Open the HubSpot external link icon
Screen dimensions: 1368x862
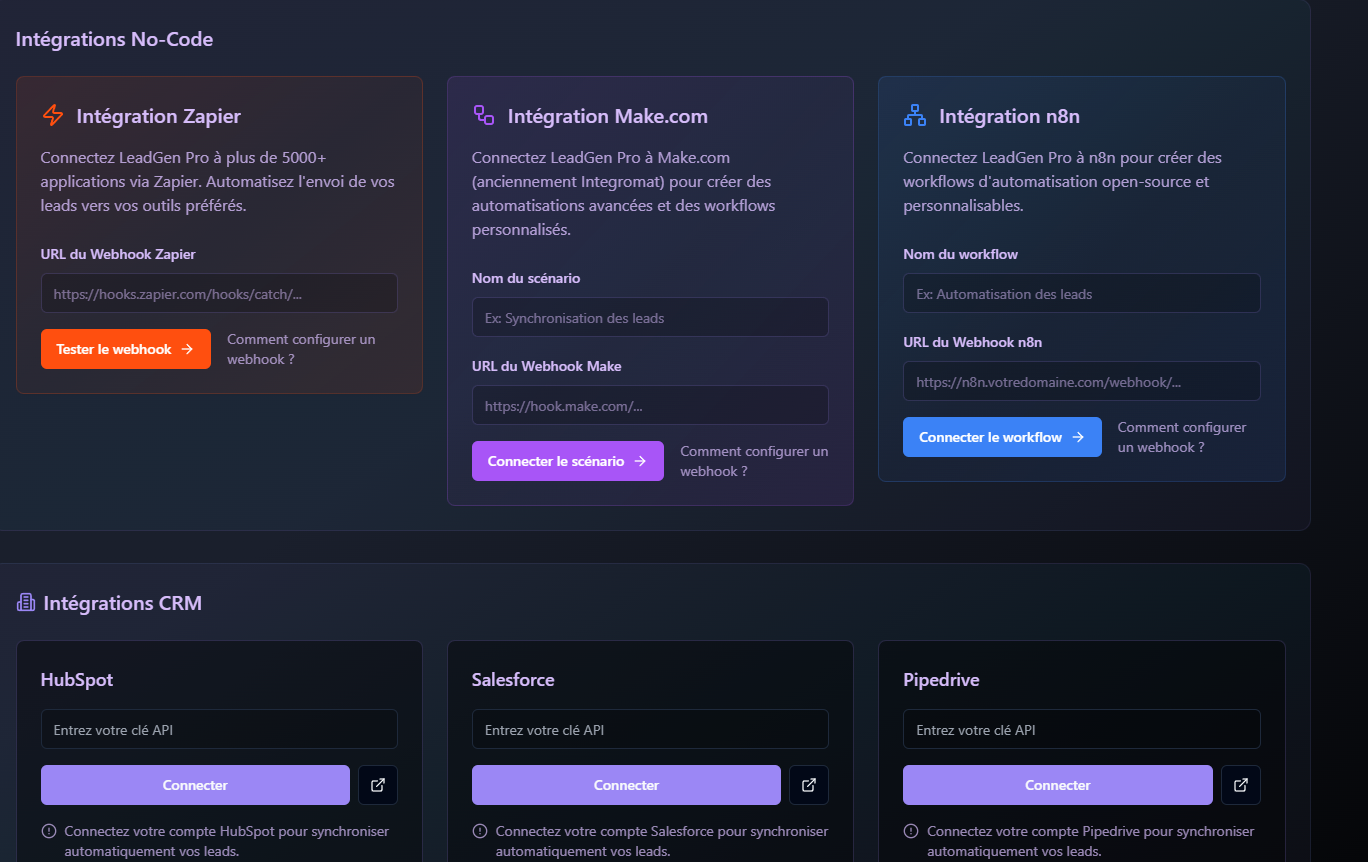point(378,785)
